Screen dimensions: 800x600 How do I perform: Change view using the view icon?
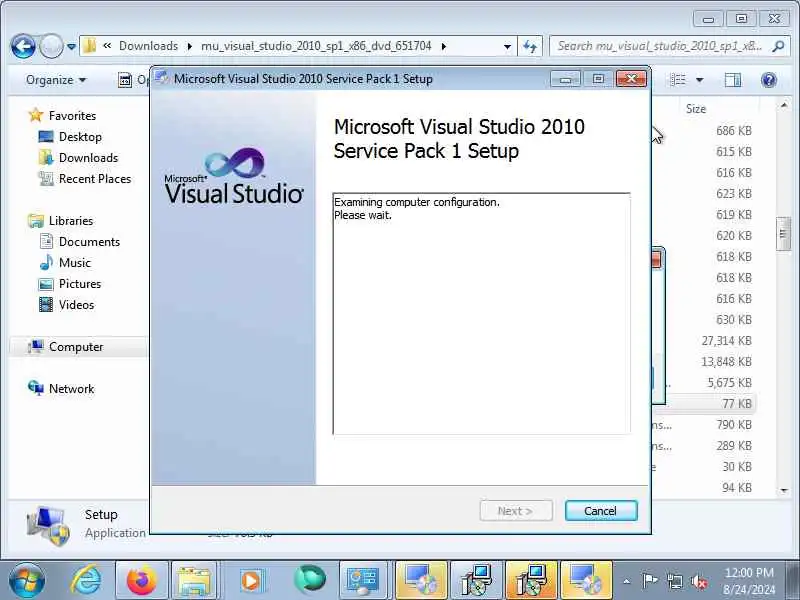[x=678, y=80]
